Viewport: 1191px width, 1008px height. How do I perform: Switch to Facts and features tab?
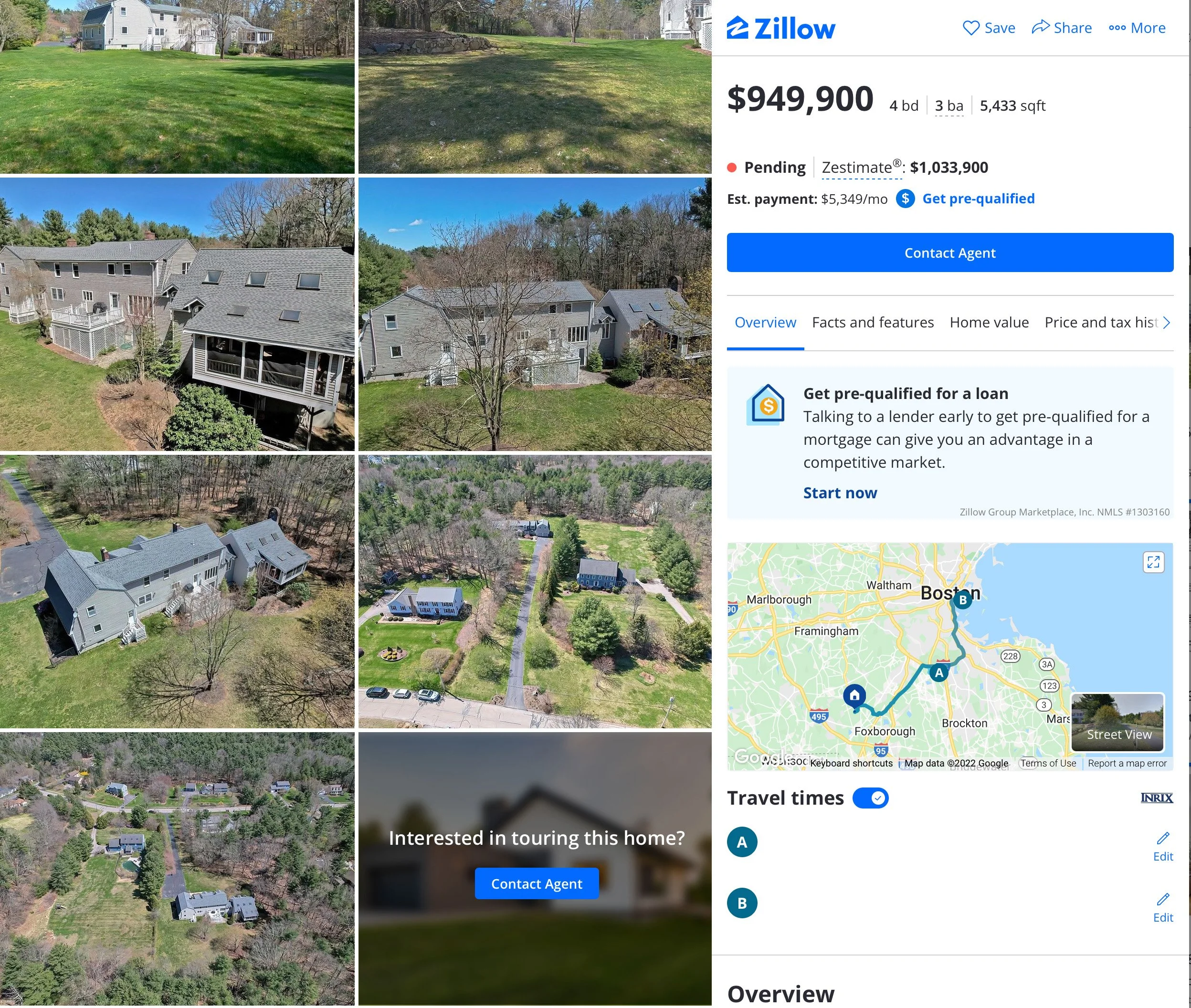pyautogui.click(x=873, y=323)
